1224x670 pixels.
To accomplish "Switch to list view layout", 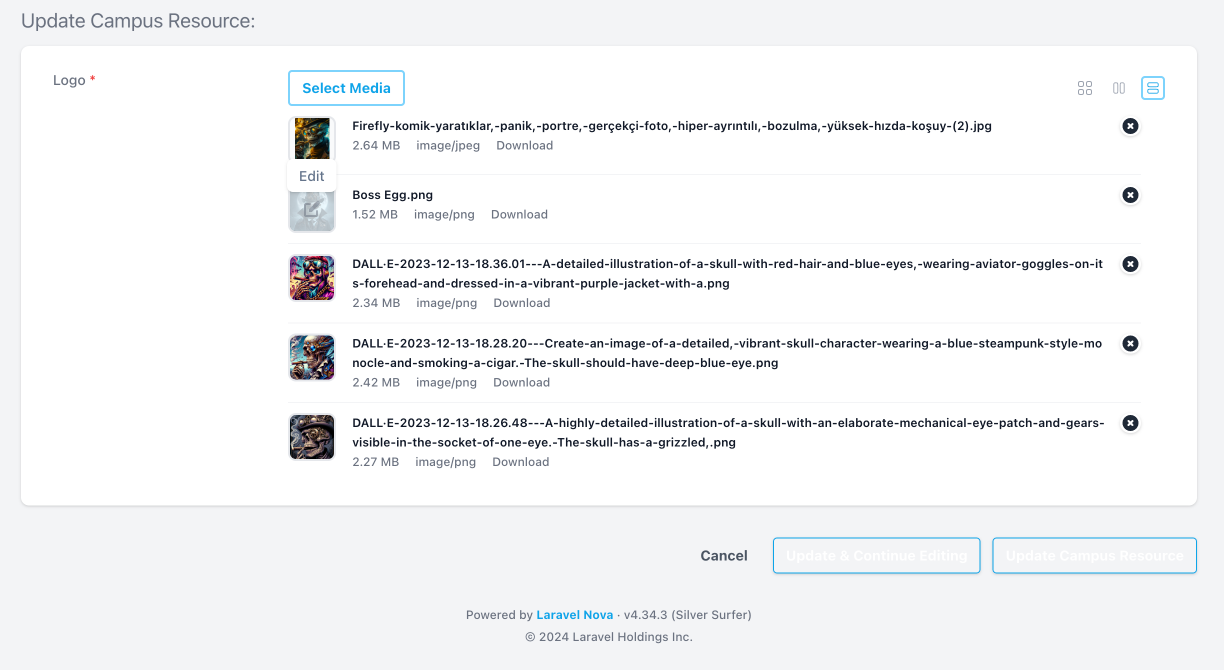I will pos(1153,88).
